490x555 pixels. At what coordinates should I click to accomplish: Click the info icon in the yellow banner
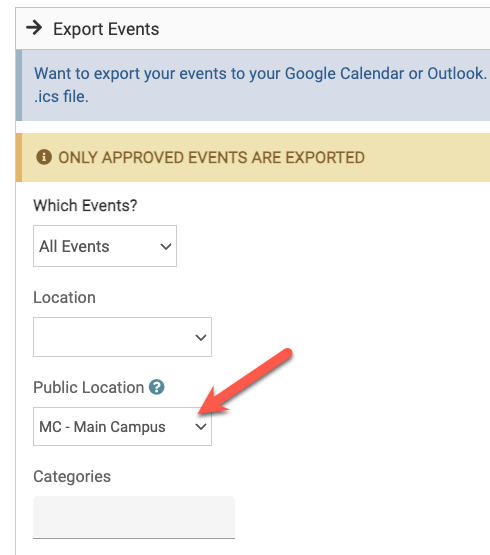click(x=44, y=157)
